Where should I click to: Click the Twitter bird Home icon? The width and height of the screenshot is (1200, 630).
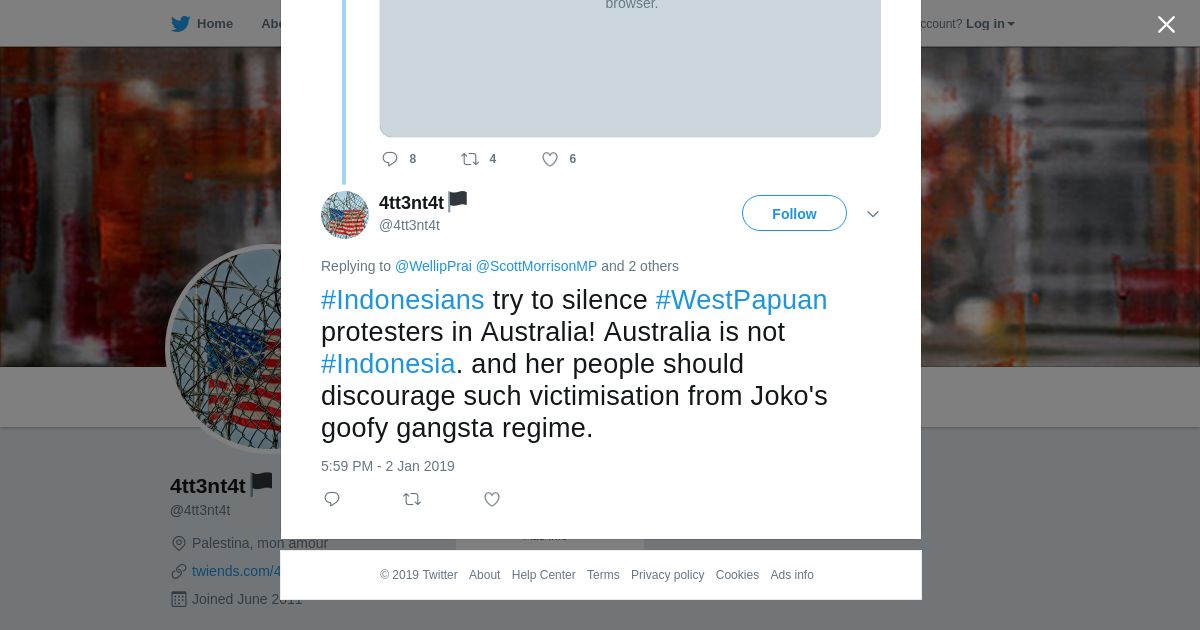click(x=181, y=24)
